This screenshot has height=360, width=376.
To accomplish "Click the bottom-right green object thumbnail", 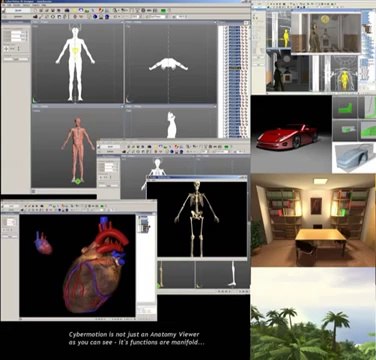I will coord(367,130).
